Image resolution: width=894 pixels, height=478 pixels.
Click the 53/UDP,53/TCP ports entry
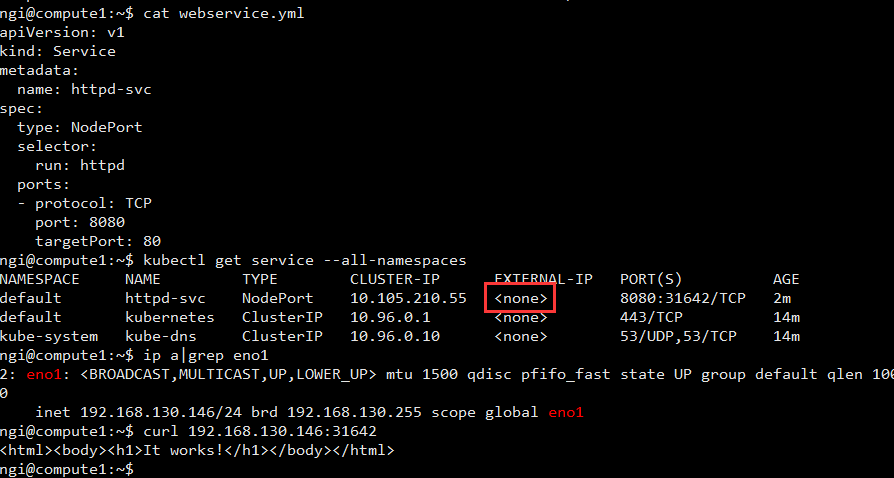pyautogui.click(x=678, y=336)
